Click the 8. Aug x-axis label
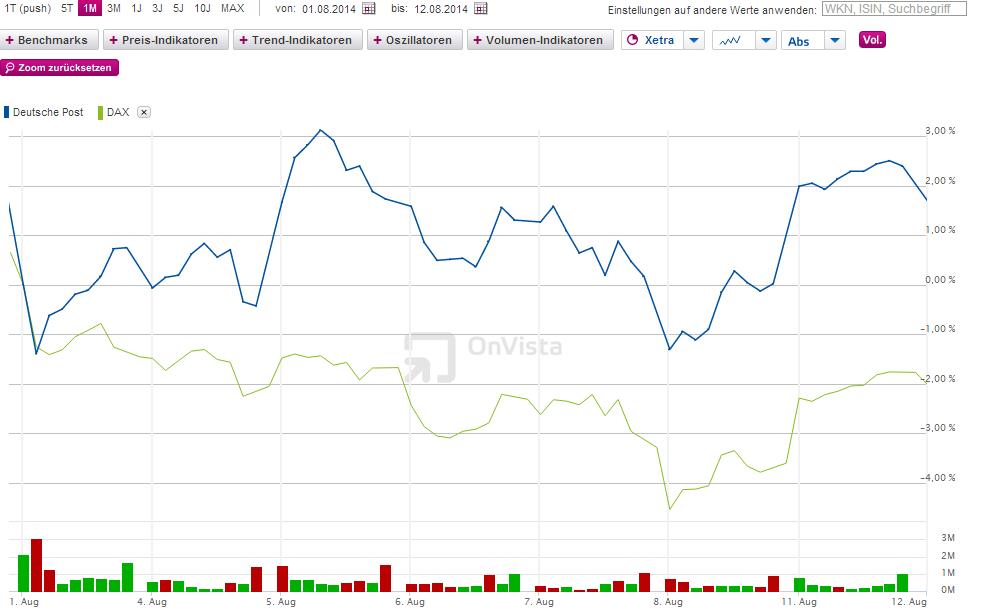Viewport: 981px width, 612px height. pyautogui.click(x=668, y=602)
